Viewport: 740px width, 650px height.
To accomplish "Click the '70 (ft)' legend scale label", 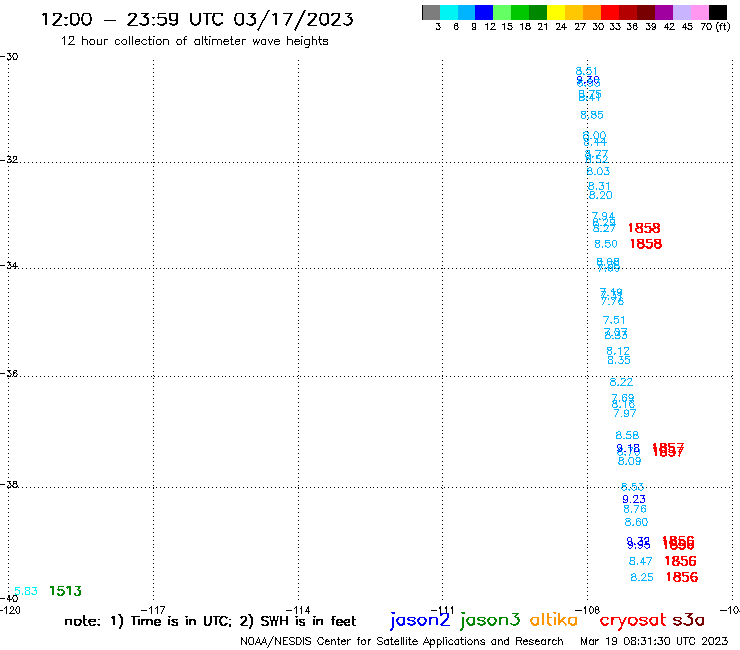I will pos(715,27).
